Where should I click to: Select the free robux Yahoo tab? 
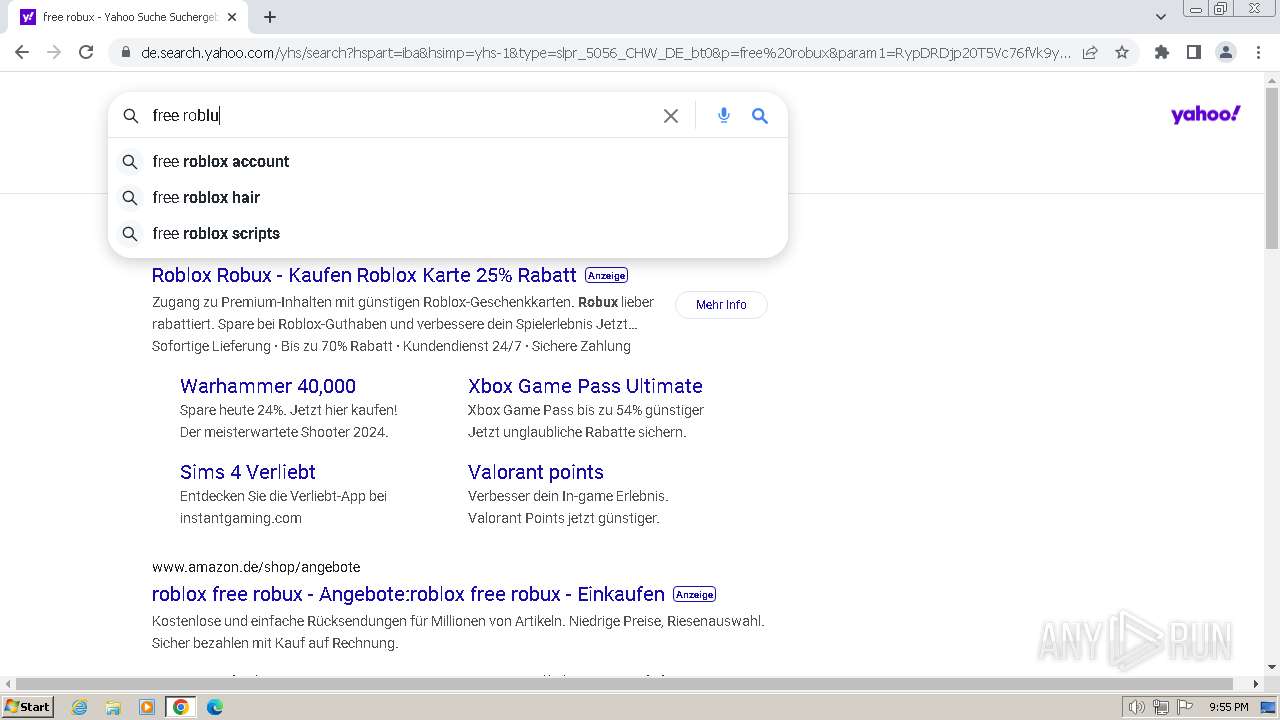(x=128, y=17)
